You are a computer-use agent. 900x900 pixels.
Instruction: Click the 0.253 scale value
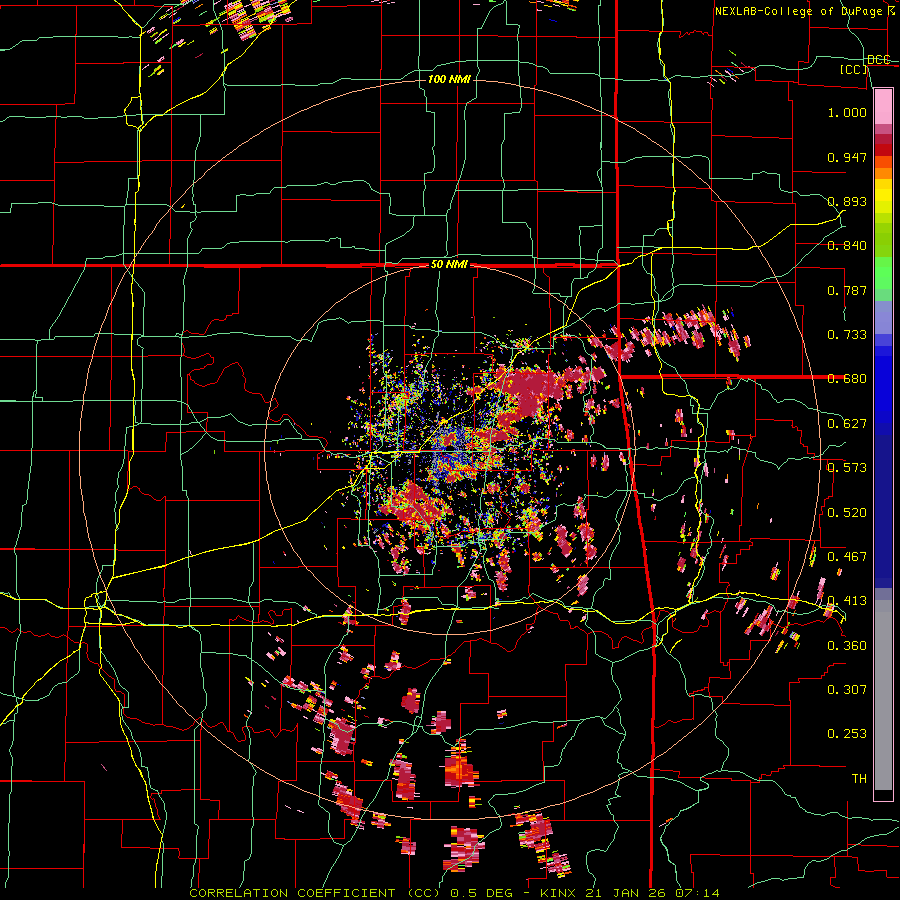pos(847,734)
